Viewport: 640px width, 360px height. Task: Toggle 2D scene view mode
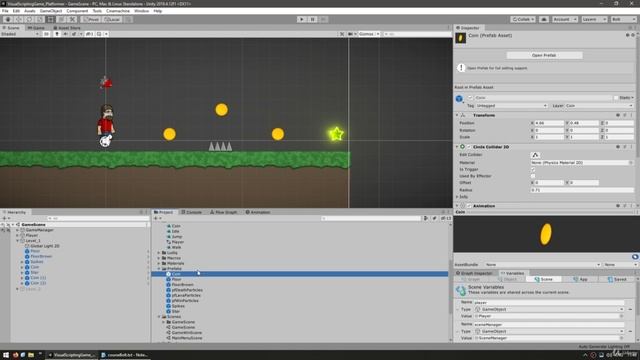pyautogui.click(x=47, y=34)
